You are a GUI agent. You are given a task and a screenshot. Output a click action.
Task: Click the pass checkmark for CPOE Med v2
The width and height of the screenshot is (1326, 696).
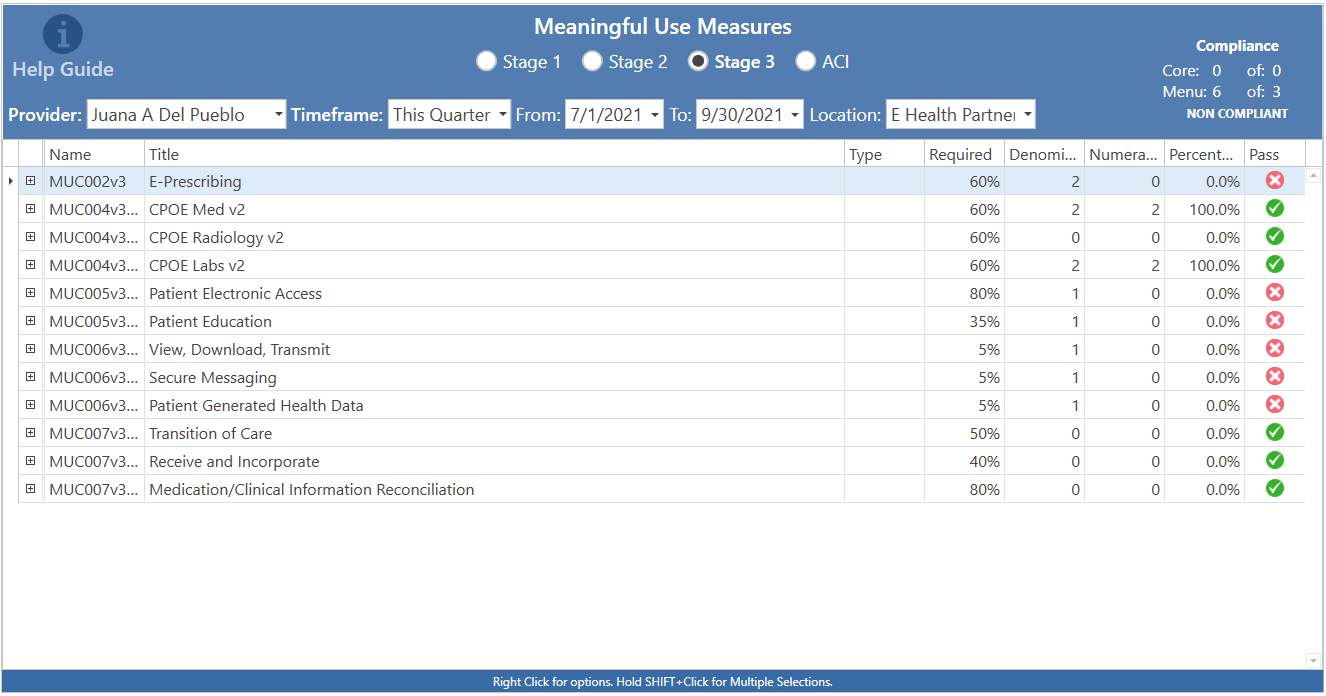click(x=1275, y=209)
